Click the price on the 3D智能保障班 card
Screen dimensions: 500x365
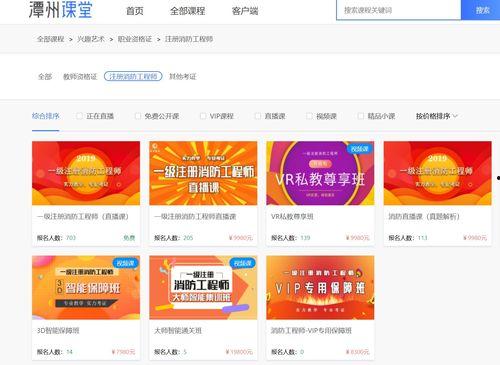(x=123, y=352)
